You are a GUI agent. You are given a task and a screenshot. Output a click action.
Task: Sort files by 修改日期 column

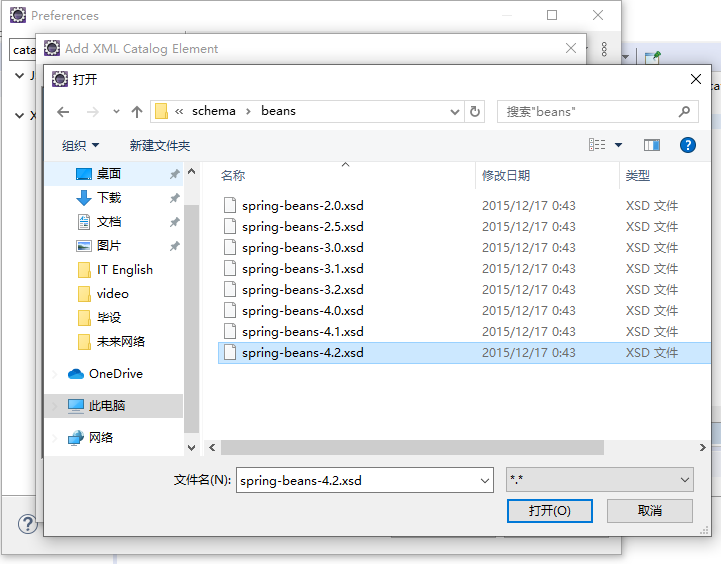coord(506,176)
